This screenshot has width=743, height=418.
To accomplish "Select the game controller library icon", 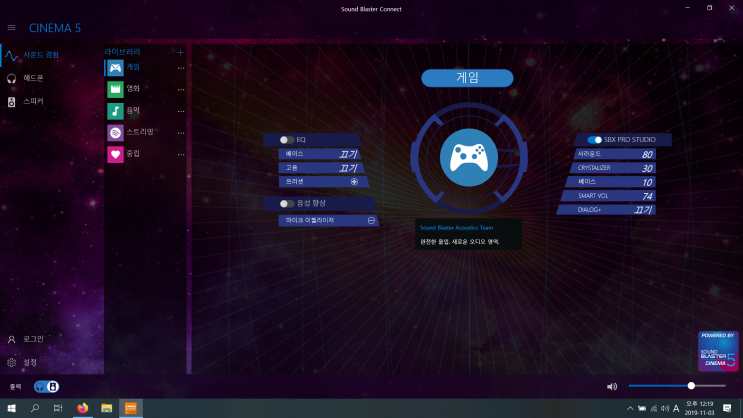I will pyautogui.click(x=115, y=68).
